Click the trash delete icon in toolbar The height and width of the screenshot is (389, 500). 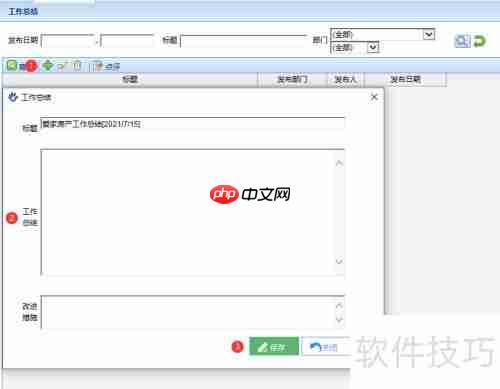coord(77,65)
